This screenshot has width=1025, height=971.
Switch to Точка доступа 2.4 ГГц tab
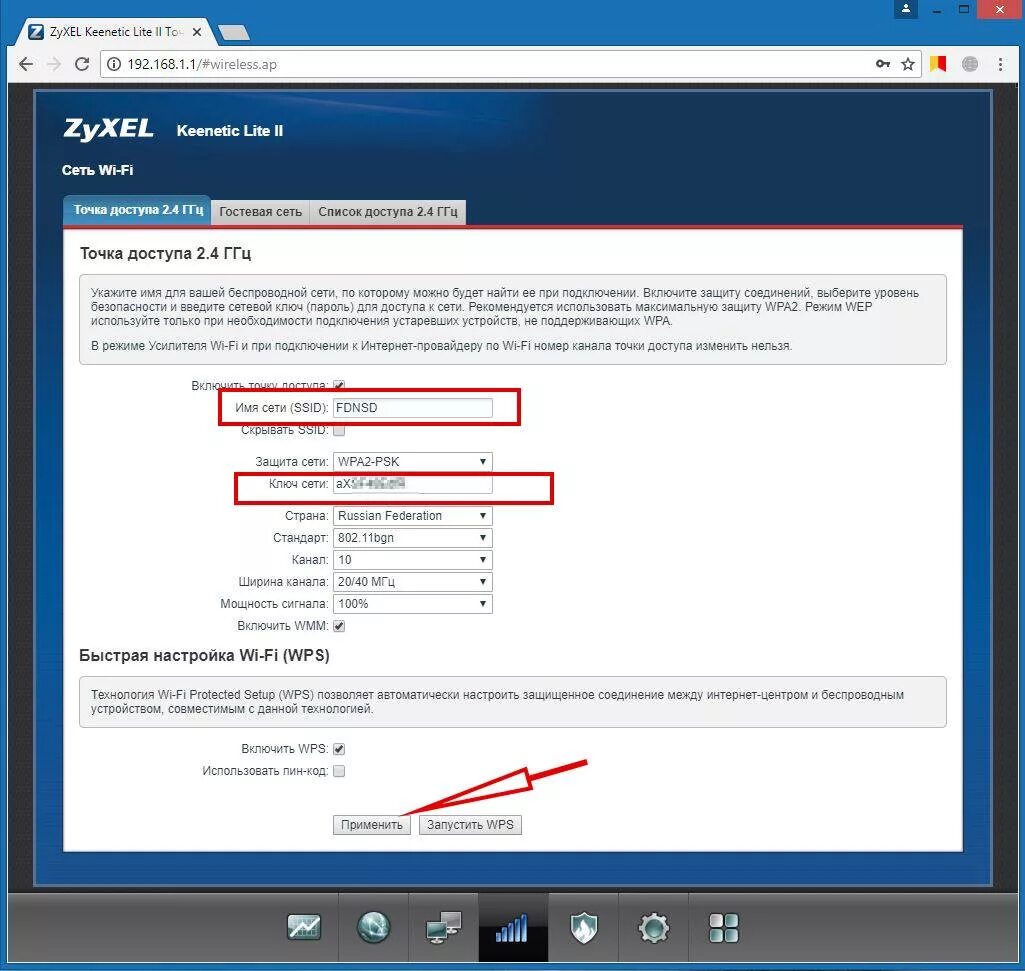[x=137, y=210]
